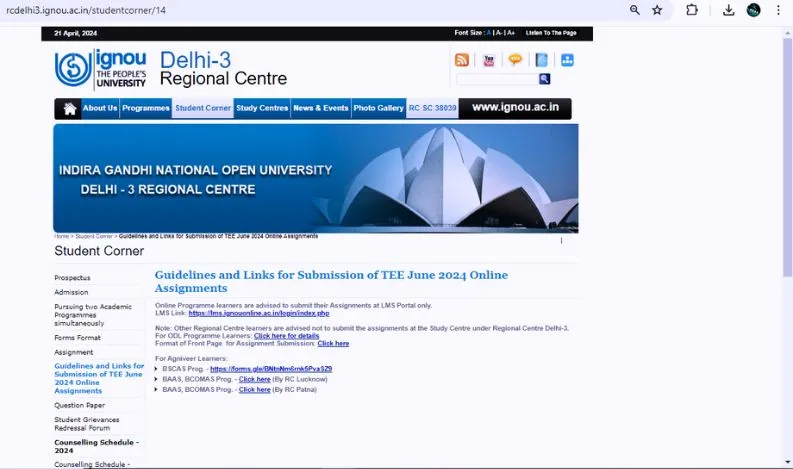
Task: Click here link for Front Page format
Action: pyautogui.click(x=333, y=344)
